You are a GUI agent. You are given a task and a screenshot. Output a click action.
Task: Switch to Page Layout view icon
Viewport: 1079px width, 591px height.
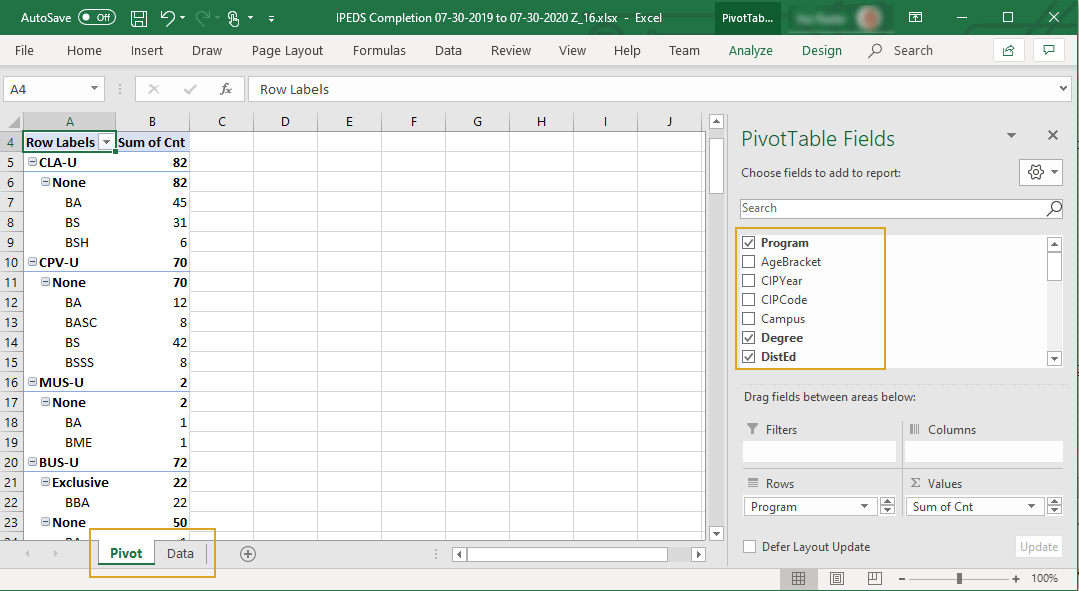[x=836, y=578]
